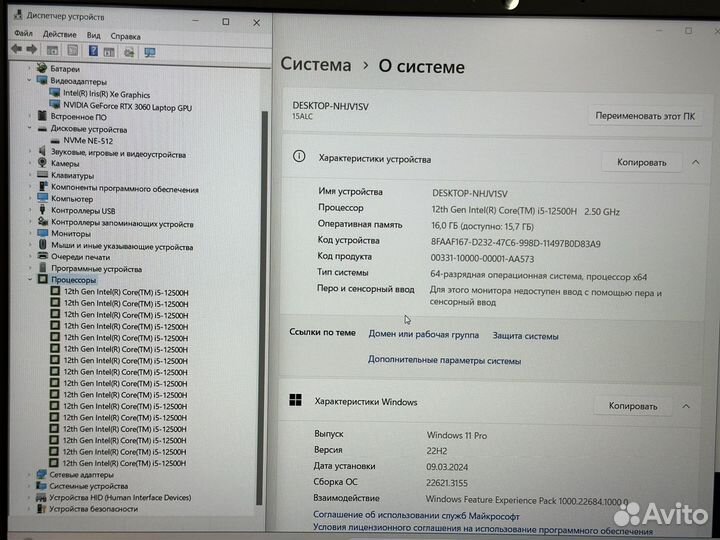Viewport: 720px width, 540px height.
Task: Click Копировать next to Характеристики Windows
Action: [x=633, y=406]
